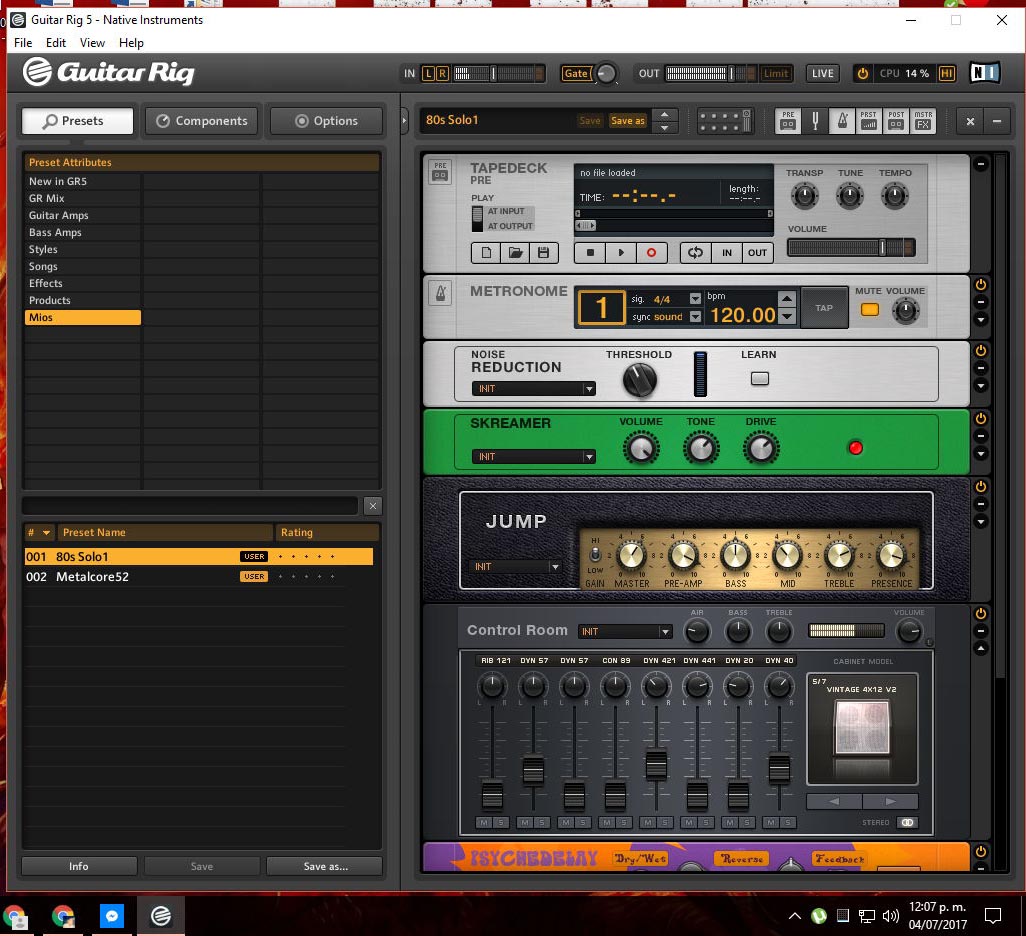The height and width of the screenshot is (936, 1026).
Task: Turn off Noise Reduction module power
Action: click(x=981, y=350)
